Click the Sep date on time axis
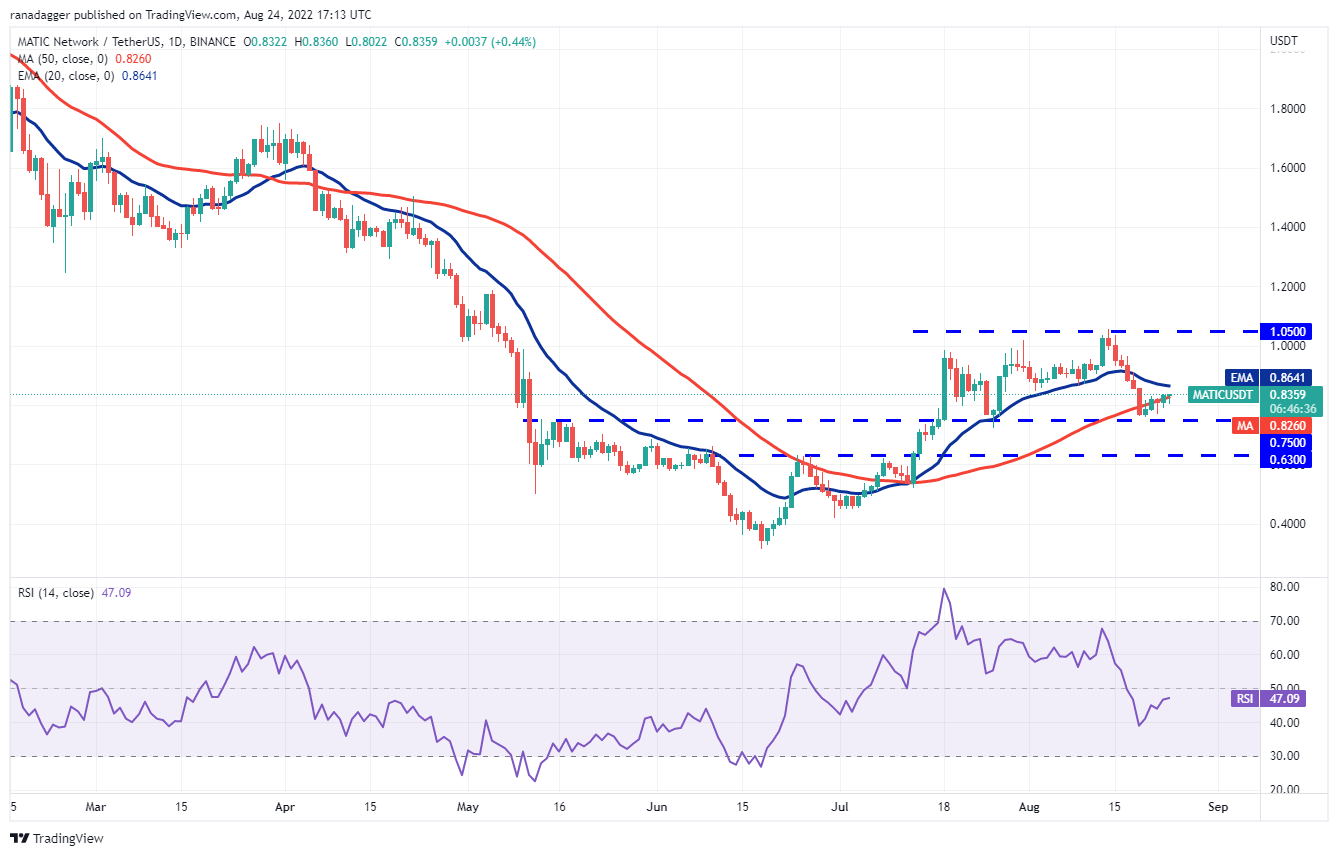Image resolution: width=1338 pixels, height=856 pixels. (x=1217, y=804)
